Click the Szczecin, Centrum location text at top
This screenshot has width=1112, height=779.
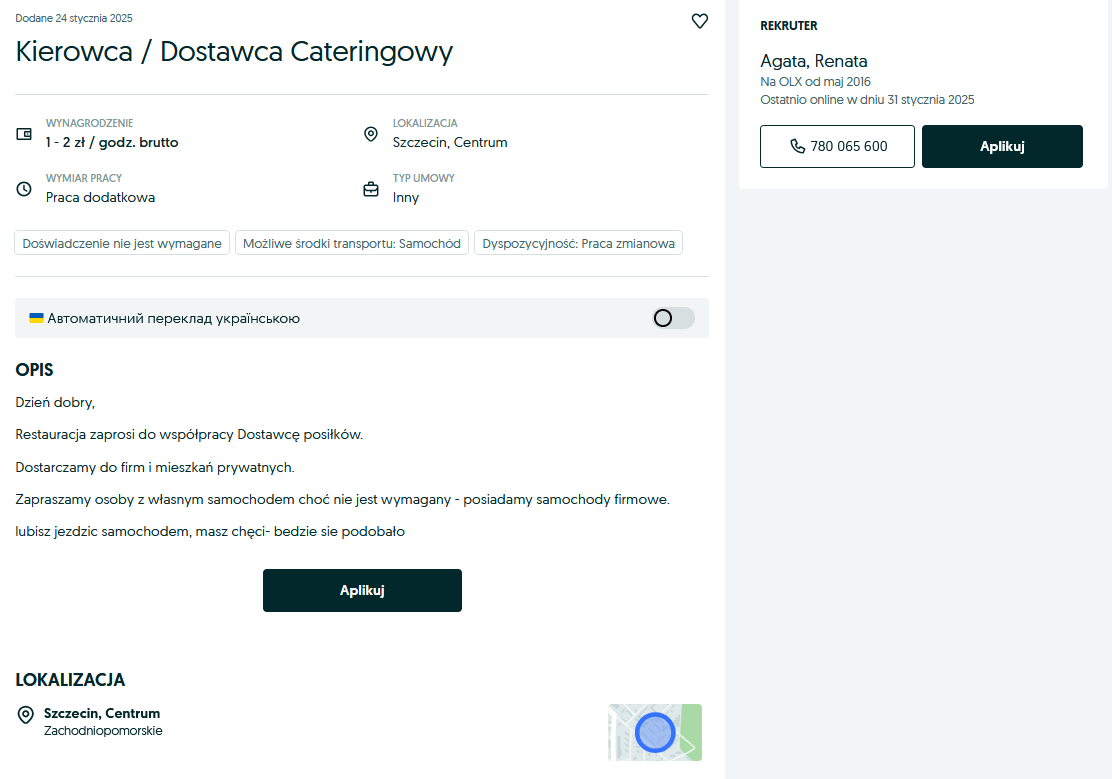[x=450, y=142]
